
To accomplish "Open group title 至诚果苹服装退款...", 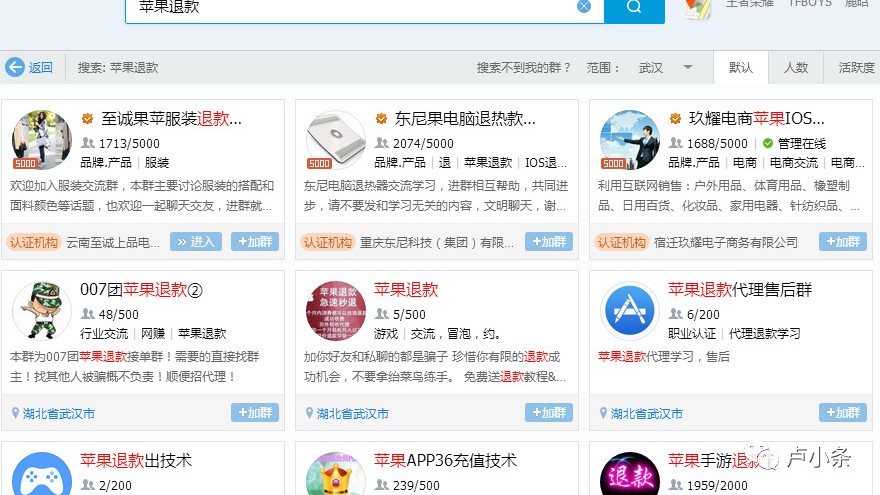I will coord(171,118).
